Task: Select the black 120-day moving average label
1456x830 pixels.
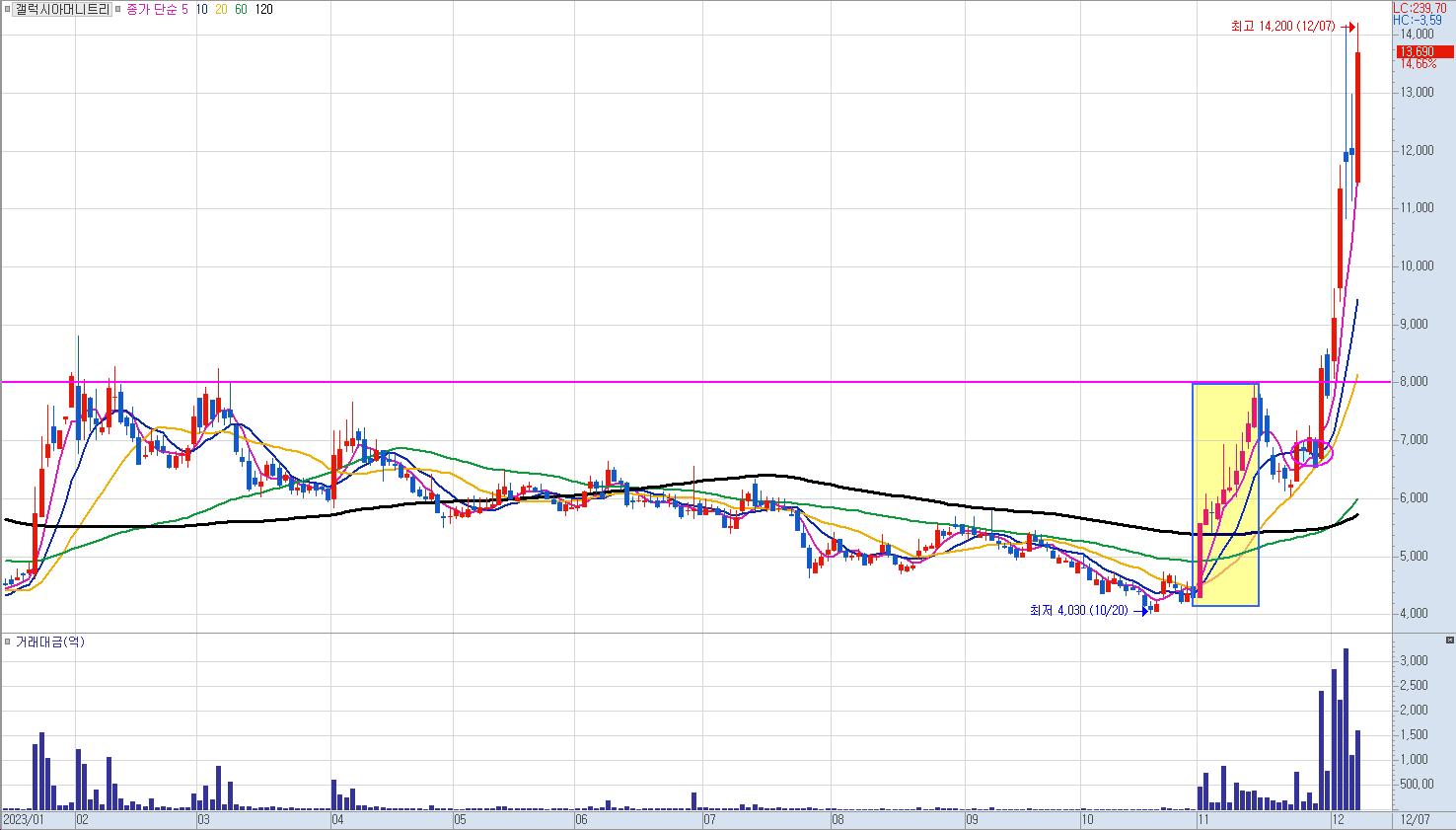Action: pyautogui.click(x=263, y=9)
